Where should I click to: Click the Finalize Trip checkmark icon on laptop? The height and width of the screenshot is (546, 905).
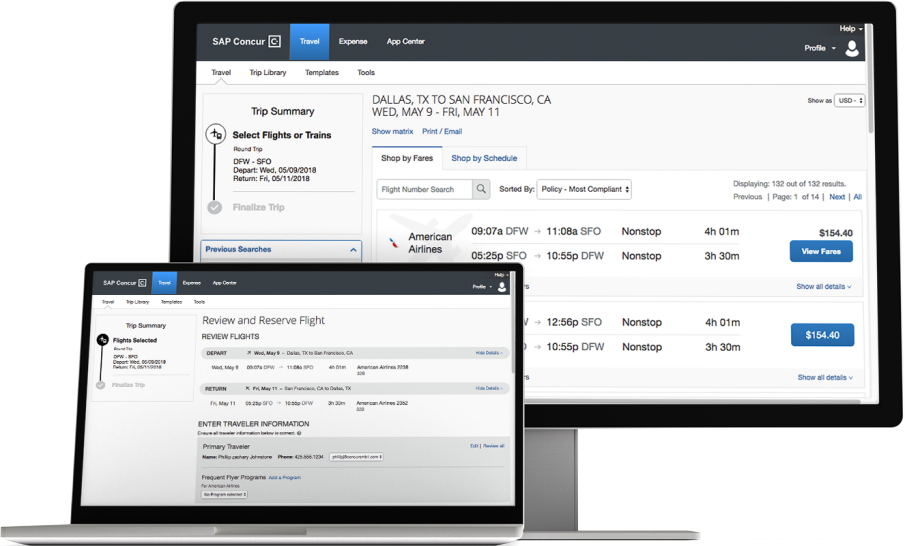point(100,385)
